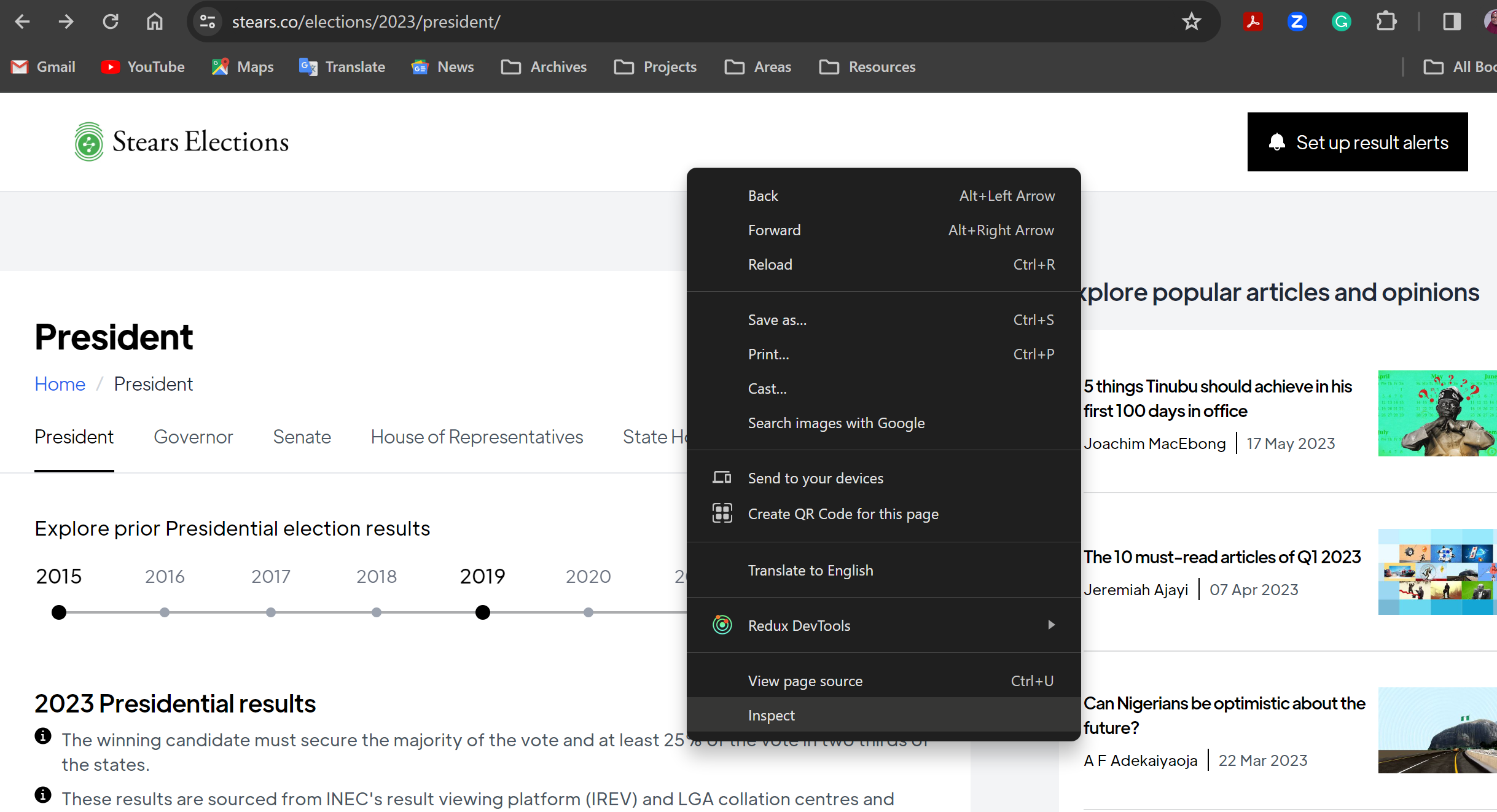Click the Stears Elections logo
This screenshot has height=812, width=1497.
[x=181, y=142]
